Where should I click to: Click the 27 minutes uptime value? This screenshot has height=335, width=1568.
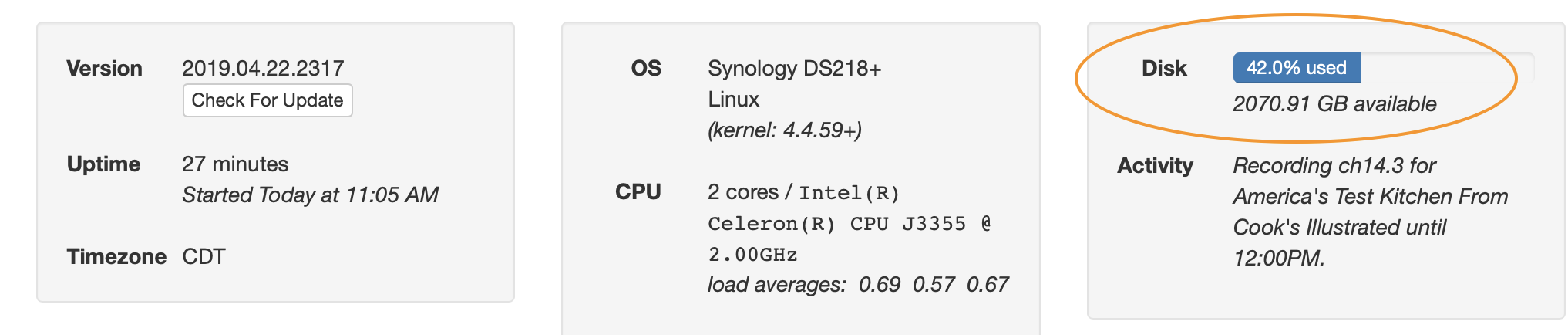[x=234, y=164]
